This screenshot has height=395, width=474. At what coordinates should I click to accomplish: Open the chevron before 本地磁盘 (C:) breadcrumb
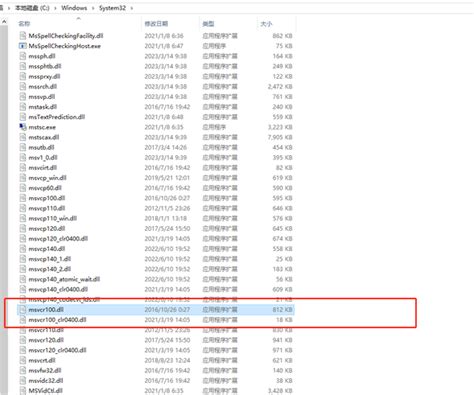coord(9,8)
